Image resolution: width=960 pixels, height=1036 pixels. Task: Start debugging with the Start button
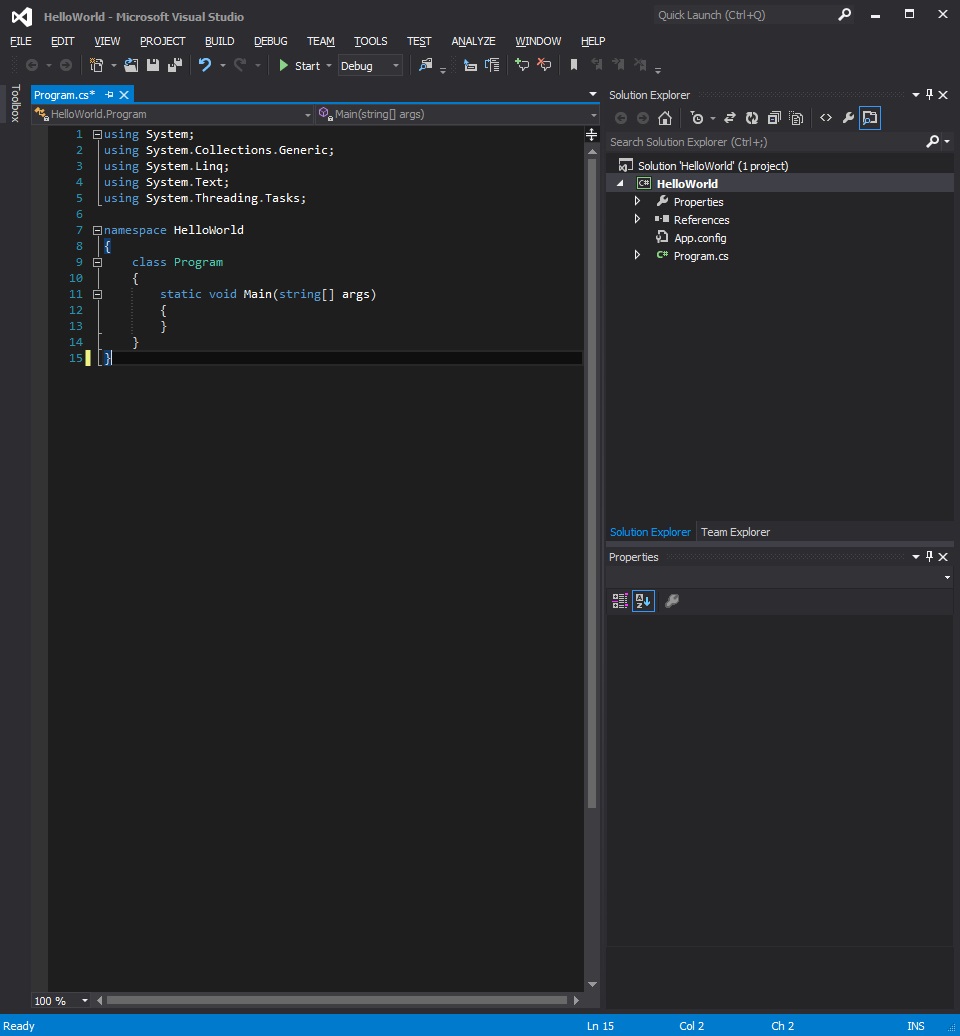point(300,65)
